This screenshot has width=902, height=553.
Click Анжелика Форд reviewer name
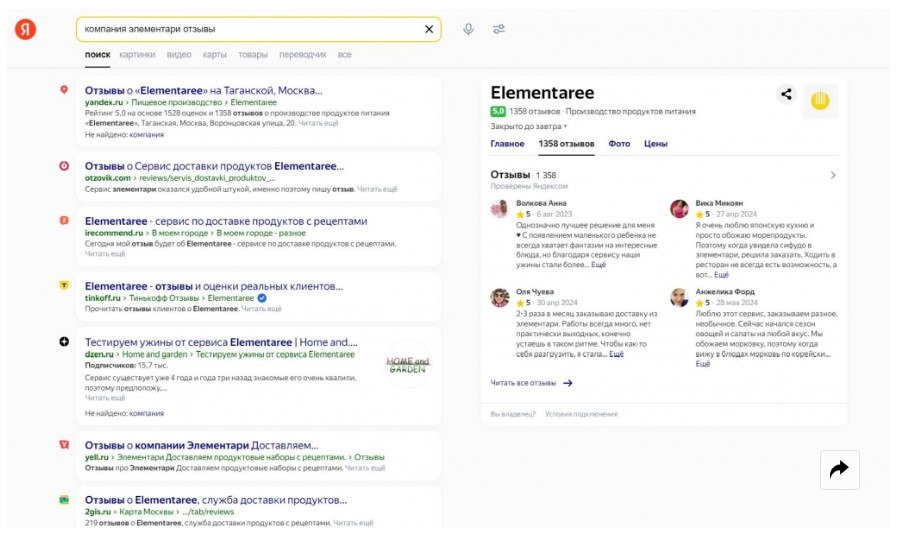725,292
